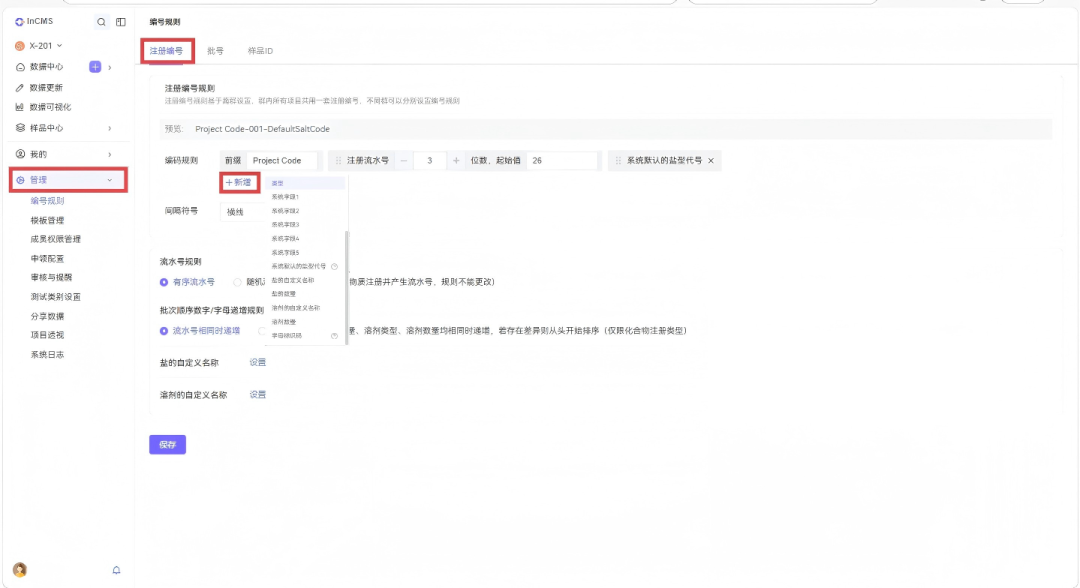The image size is (1080, 588).
Task: Click 设置 link for 溶剂的自定义名称
Action: click(x=258, y=395)
